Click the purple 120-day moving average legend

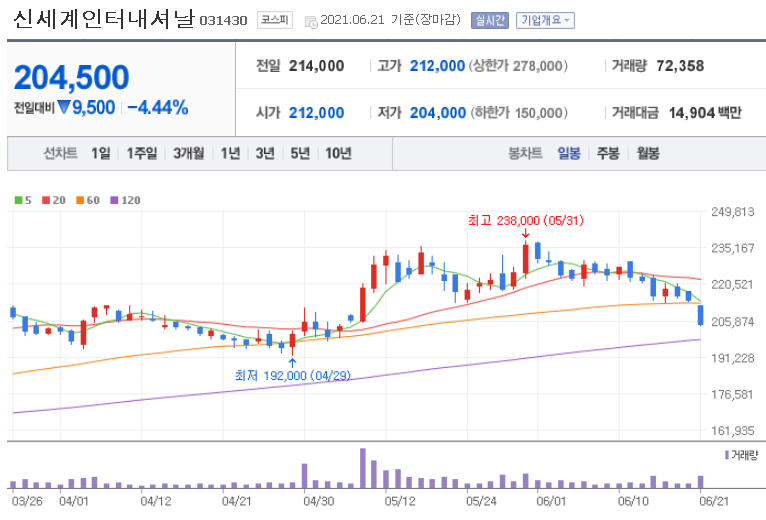pyautogui.click(x=126, y=200)
